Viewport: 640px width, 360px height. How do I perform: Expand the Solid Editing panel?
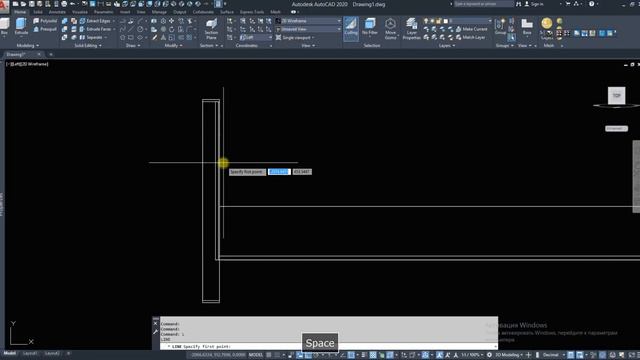click(x=88, y=46)
